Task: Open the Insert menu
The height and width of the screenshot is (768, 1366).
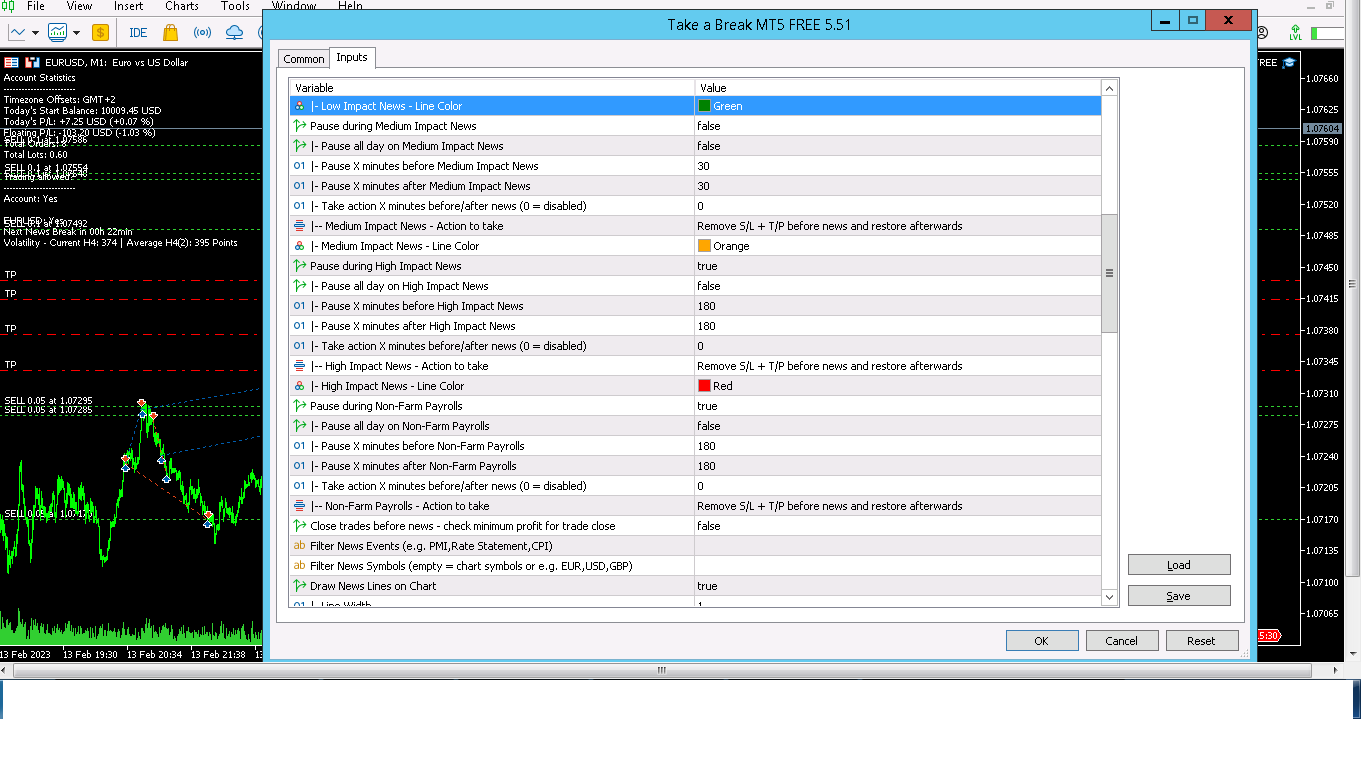Action: point(129,6)
